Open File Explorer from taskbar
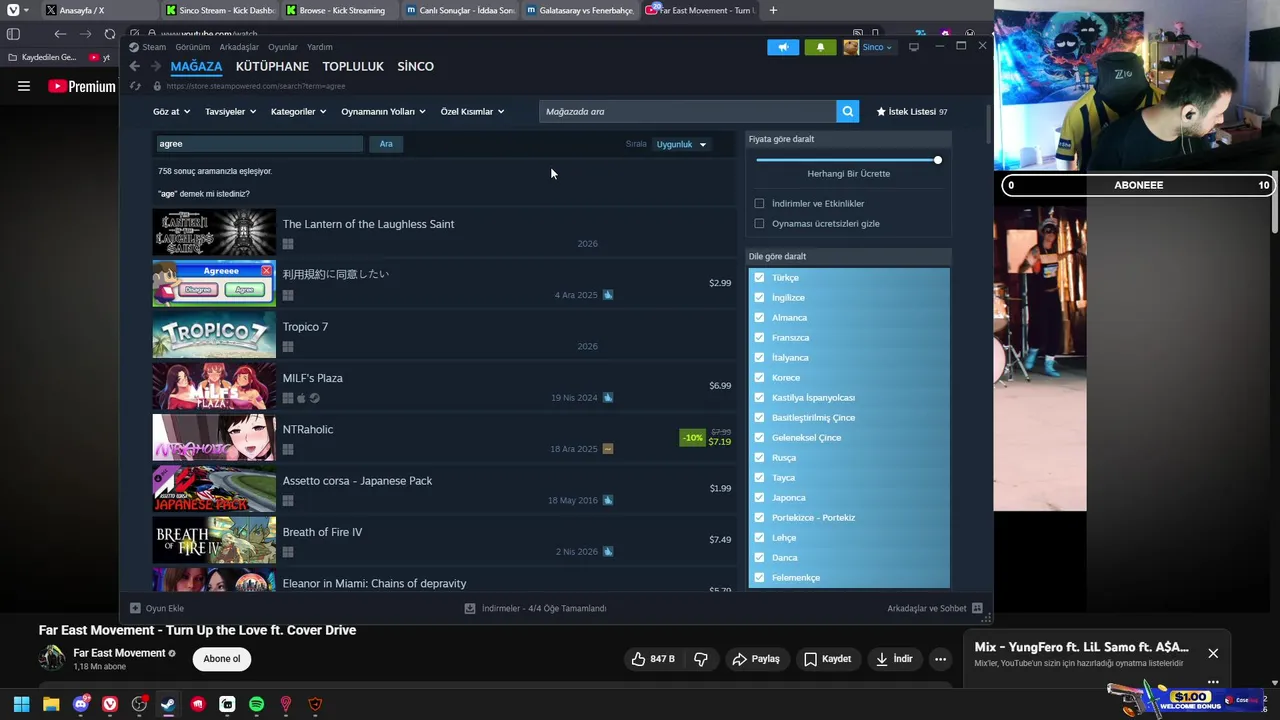Image resolution: width=1280 pixels, height=720 pixels. coord(51,704)
